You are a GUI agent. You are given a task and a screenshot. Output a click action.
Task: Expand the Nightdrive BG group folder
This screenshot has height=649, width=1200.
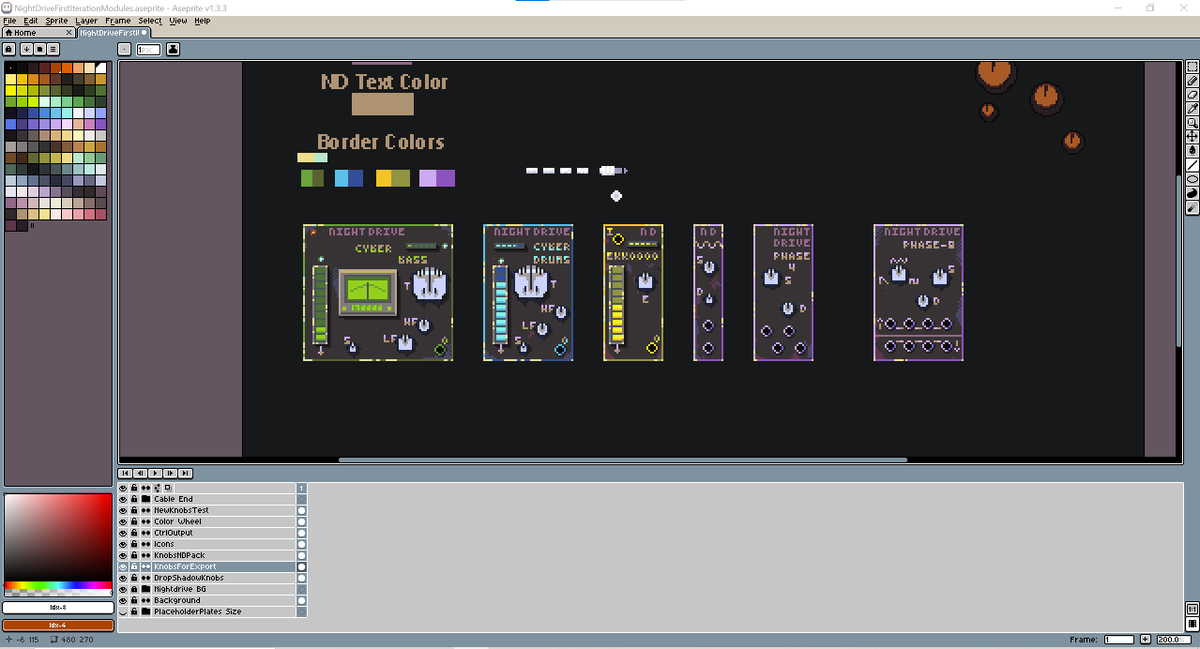pos(146,589)
